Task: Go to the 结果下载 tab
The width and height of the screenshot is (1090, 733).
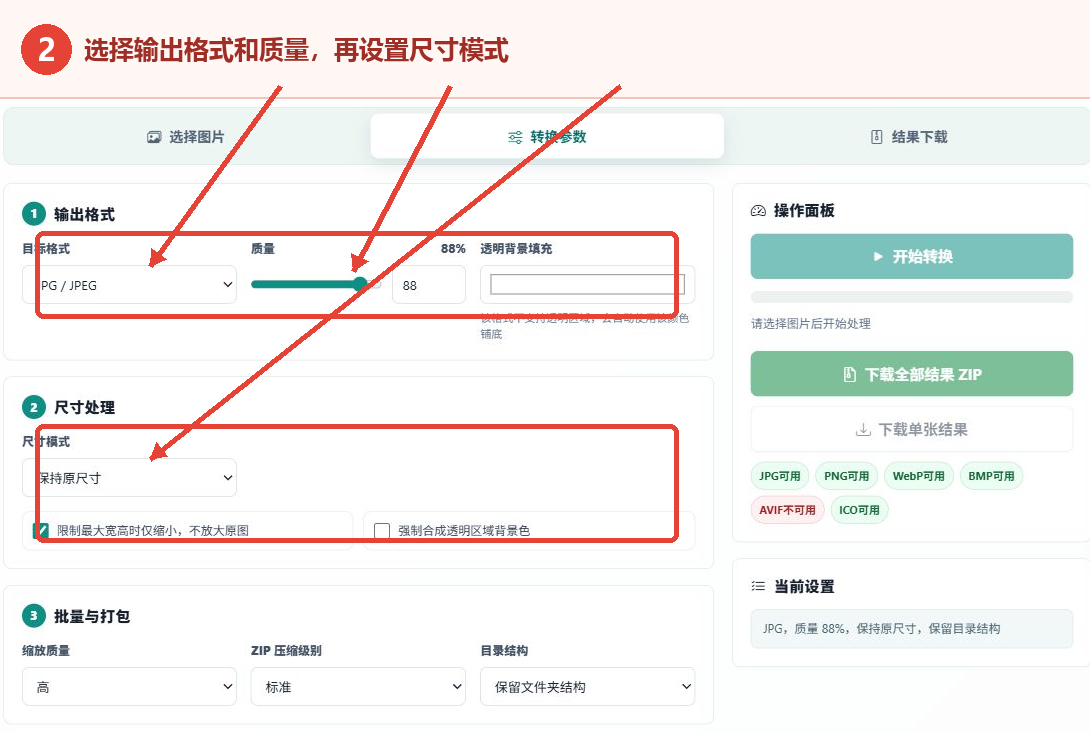Action: [909, 137]
